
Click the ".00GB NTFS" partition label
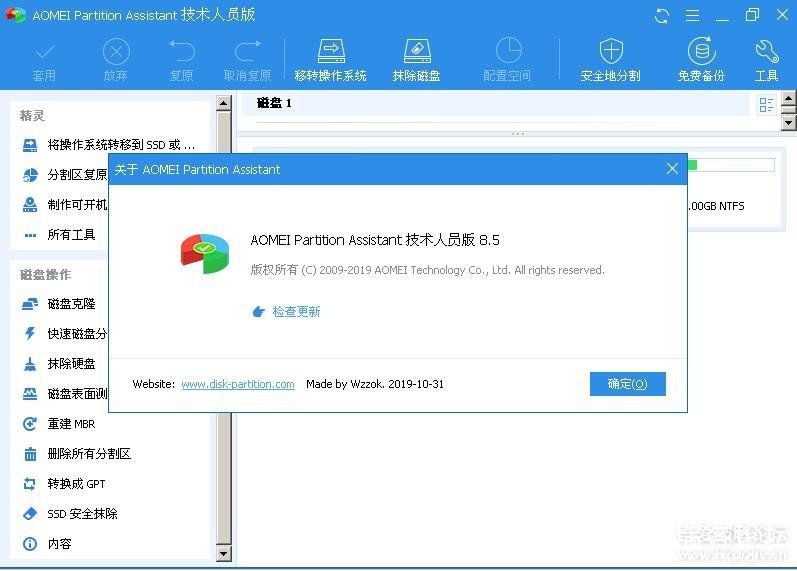tap(717, 206)
